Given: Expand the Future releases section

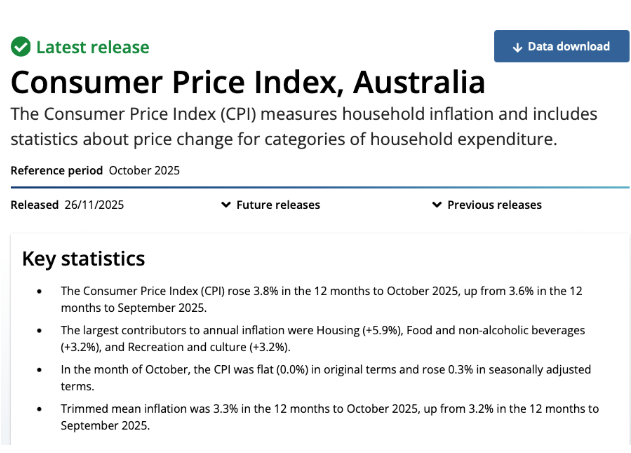Looking at the screenshot, I should point(277,205).
